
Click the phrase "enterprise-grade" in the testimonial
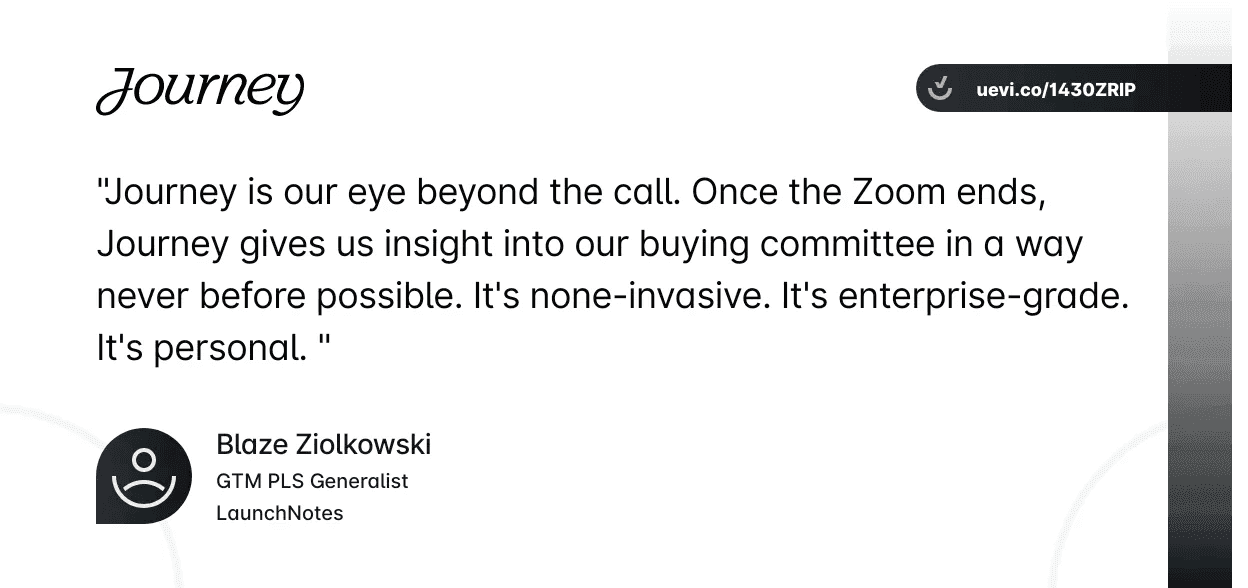tap(977, 297)
